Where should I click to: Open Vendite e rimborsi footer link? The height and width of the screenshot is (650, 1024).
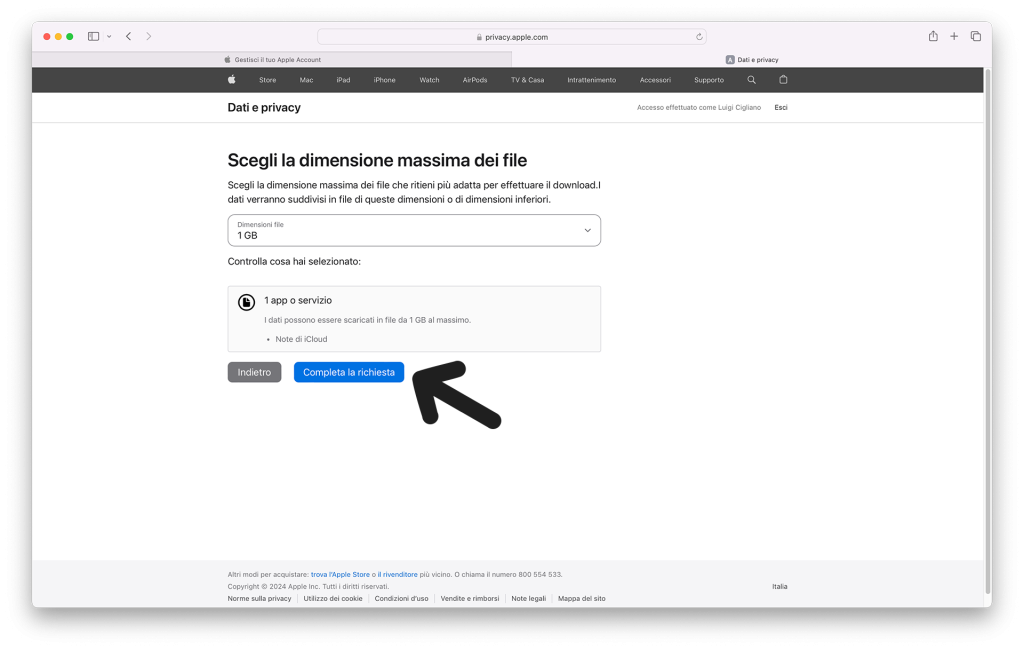pos(470,598)
